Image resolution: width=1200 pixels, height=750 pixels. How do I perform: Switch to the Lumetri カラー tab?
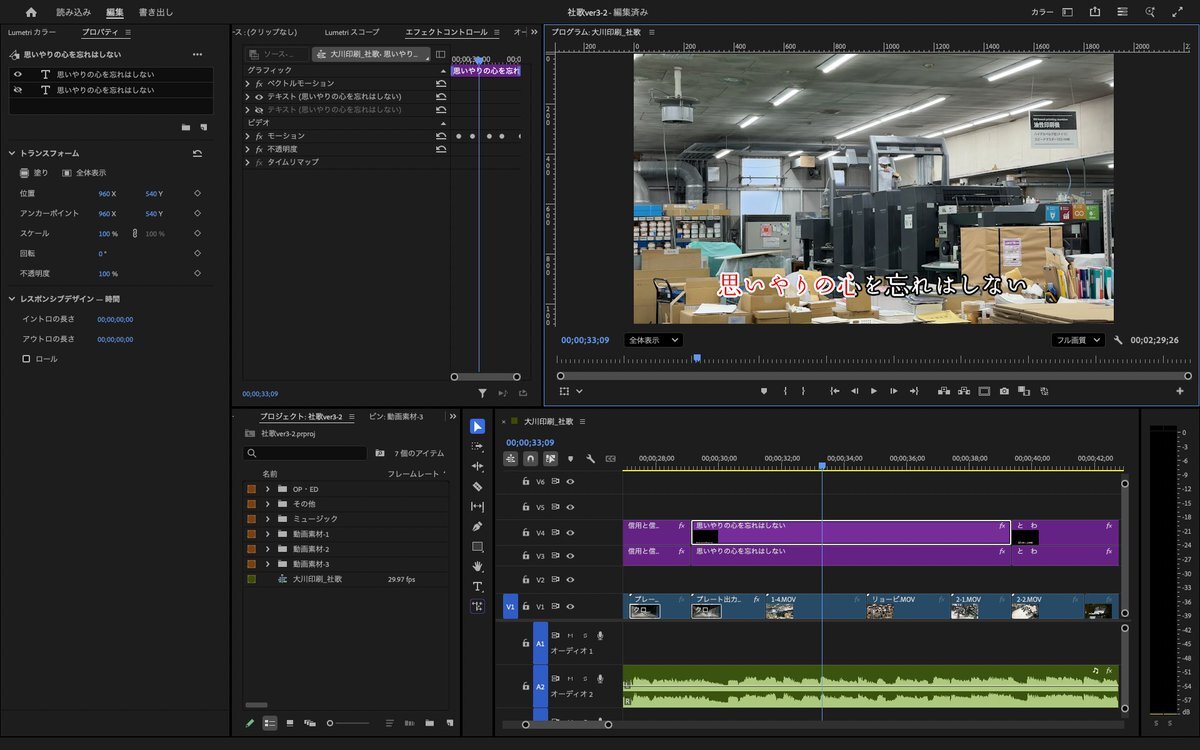click(x=32, y=32)
